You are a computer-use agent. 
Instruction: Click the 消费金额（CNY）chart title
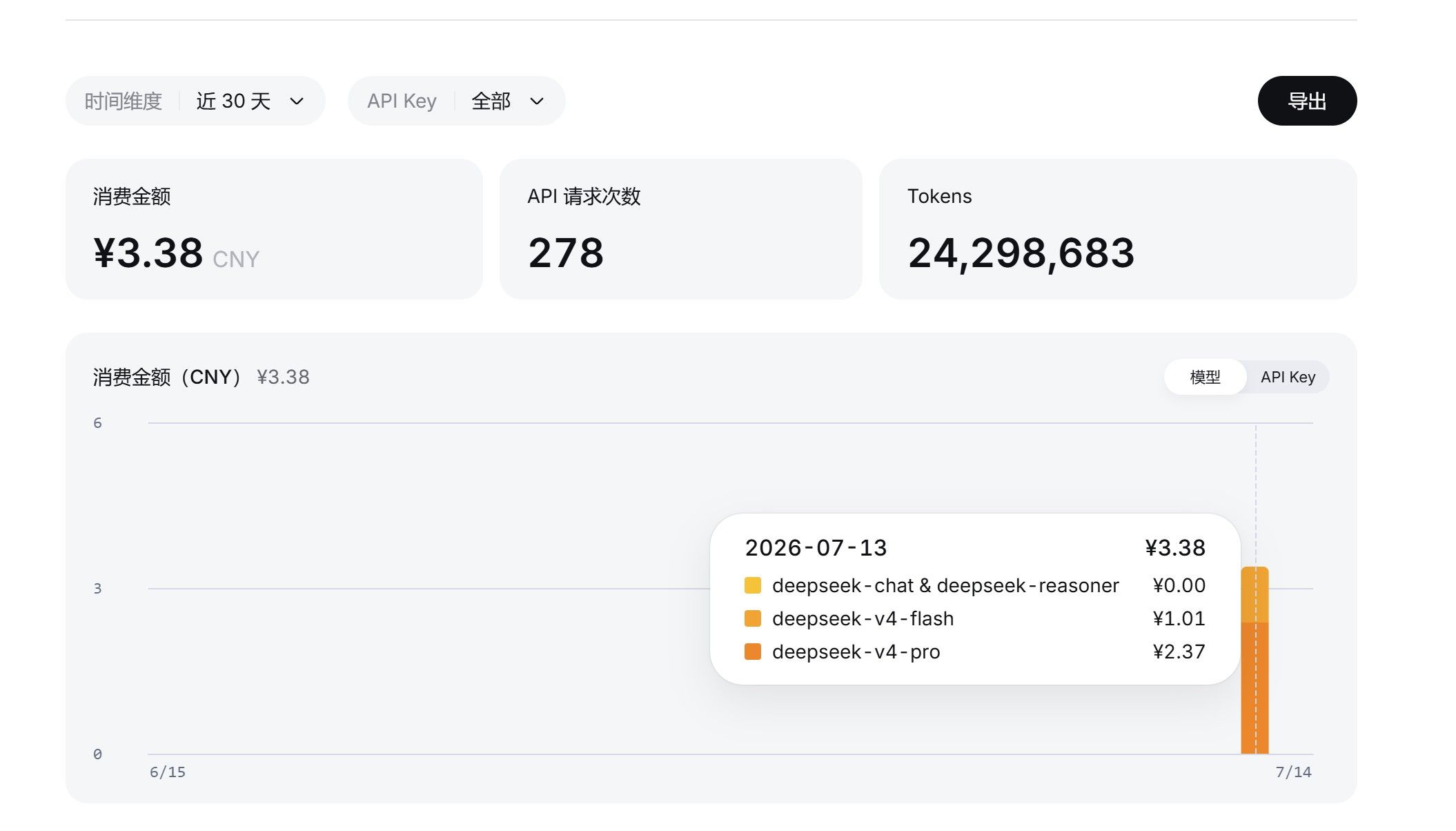click(x=166, y=377)
